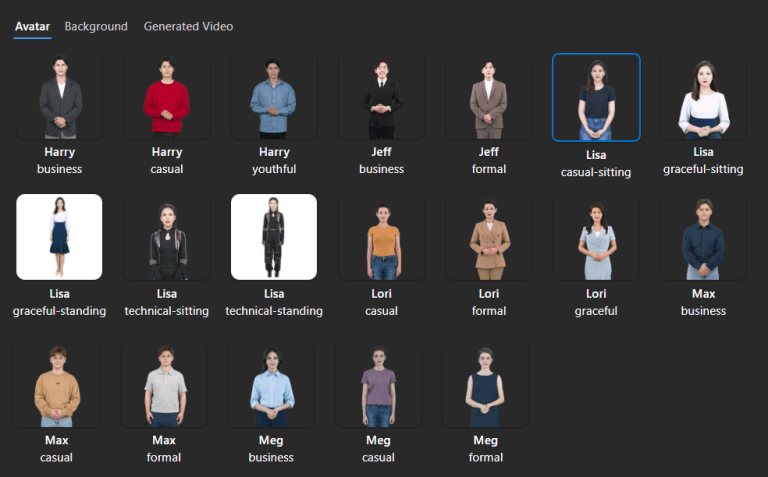Screen dimensions: 768x477
Task: Click the "Lisa casual-sitting" label text
Action: (x=596, y=164)
